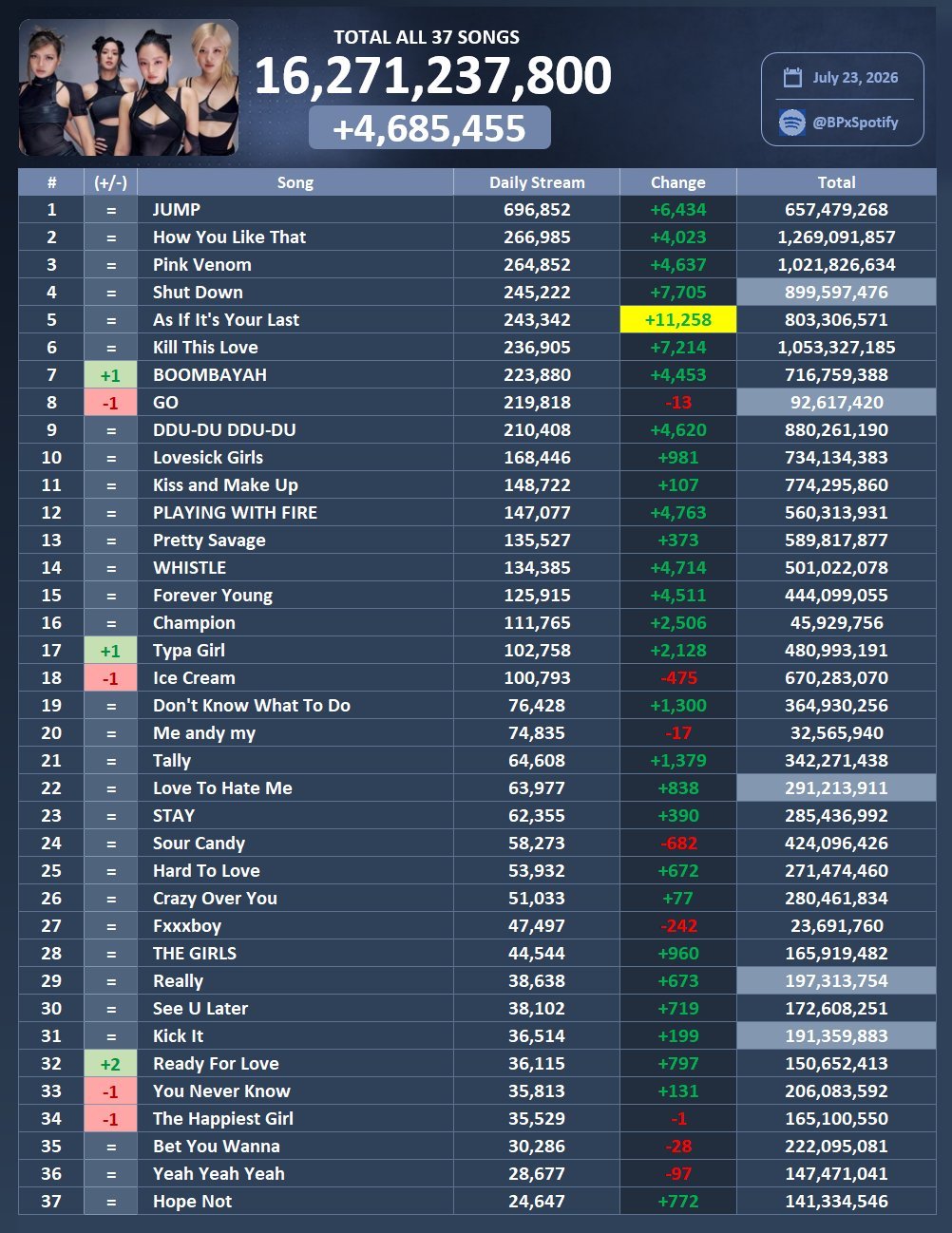Click the Song column header

coord(295,182)
